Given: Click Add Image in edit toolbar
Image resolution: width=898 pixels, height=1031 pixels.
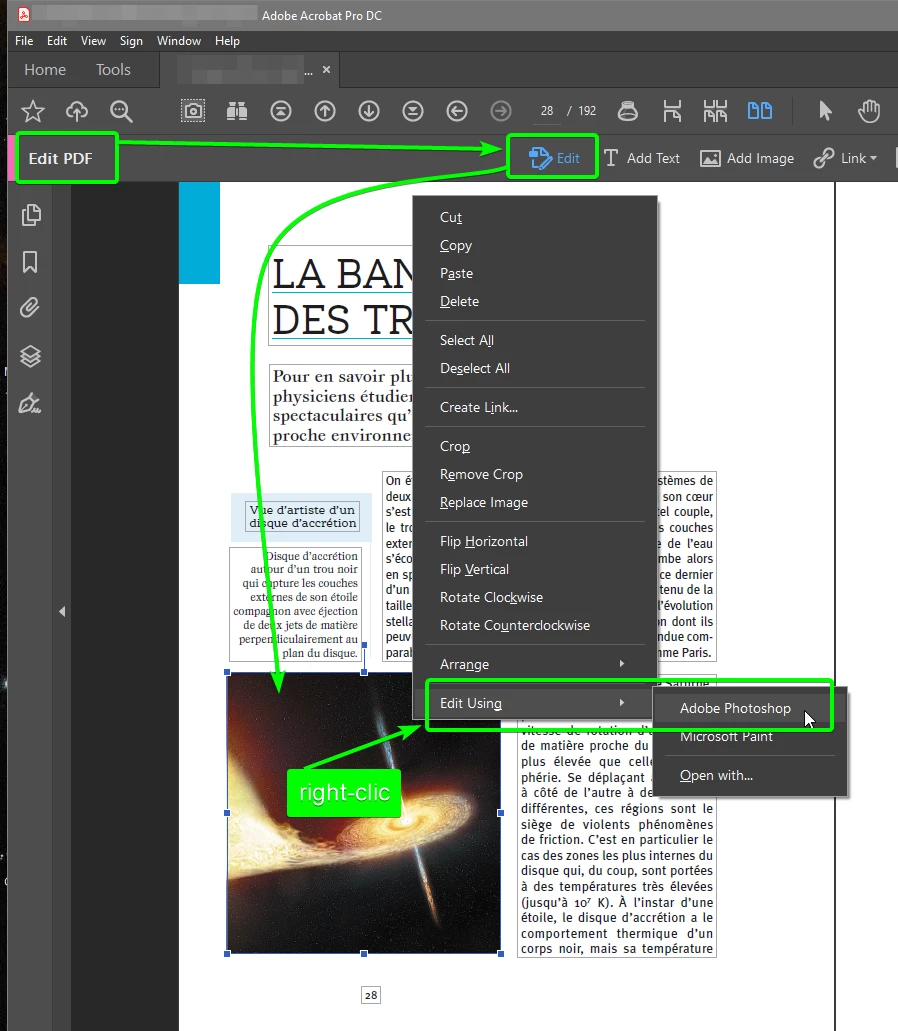Looking at the screenshot, I should (747, 158).
